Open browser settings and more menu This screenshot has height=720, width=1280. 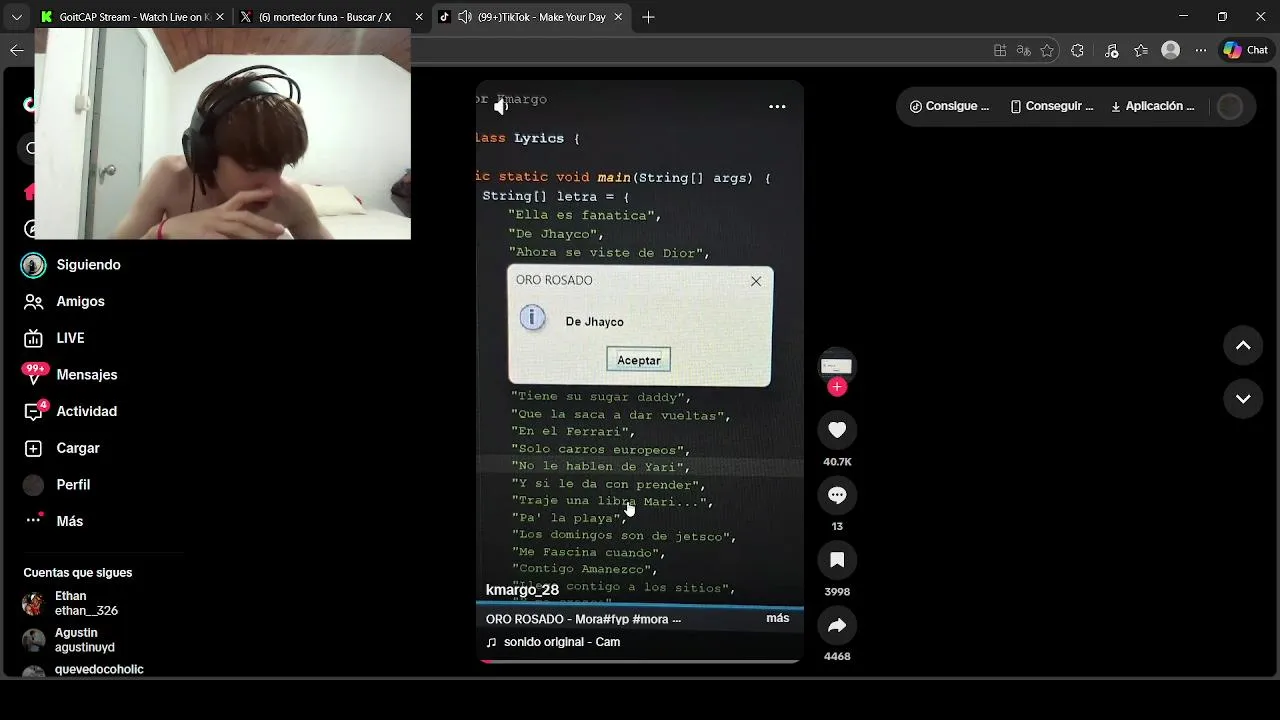pos(1201,50)
